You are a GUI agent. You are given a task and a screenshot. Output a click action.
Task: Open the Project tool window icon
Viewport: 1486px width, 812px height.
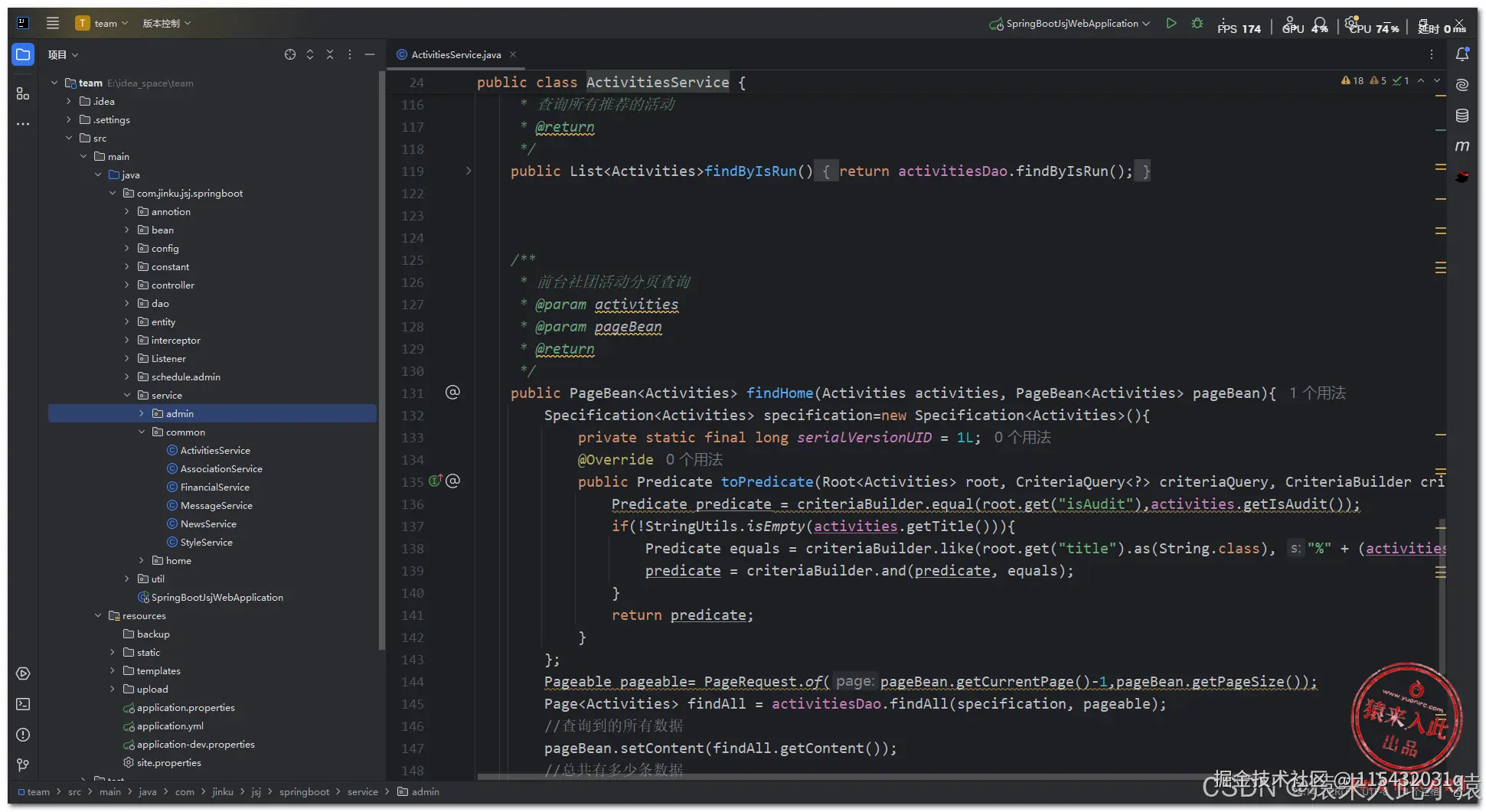(23, 54)
